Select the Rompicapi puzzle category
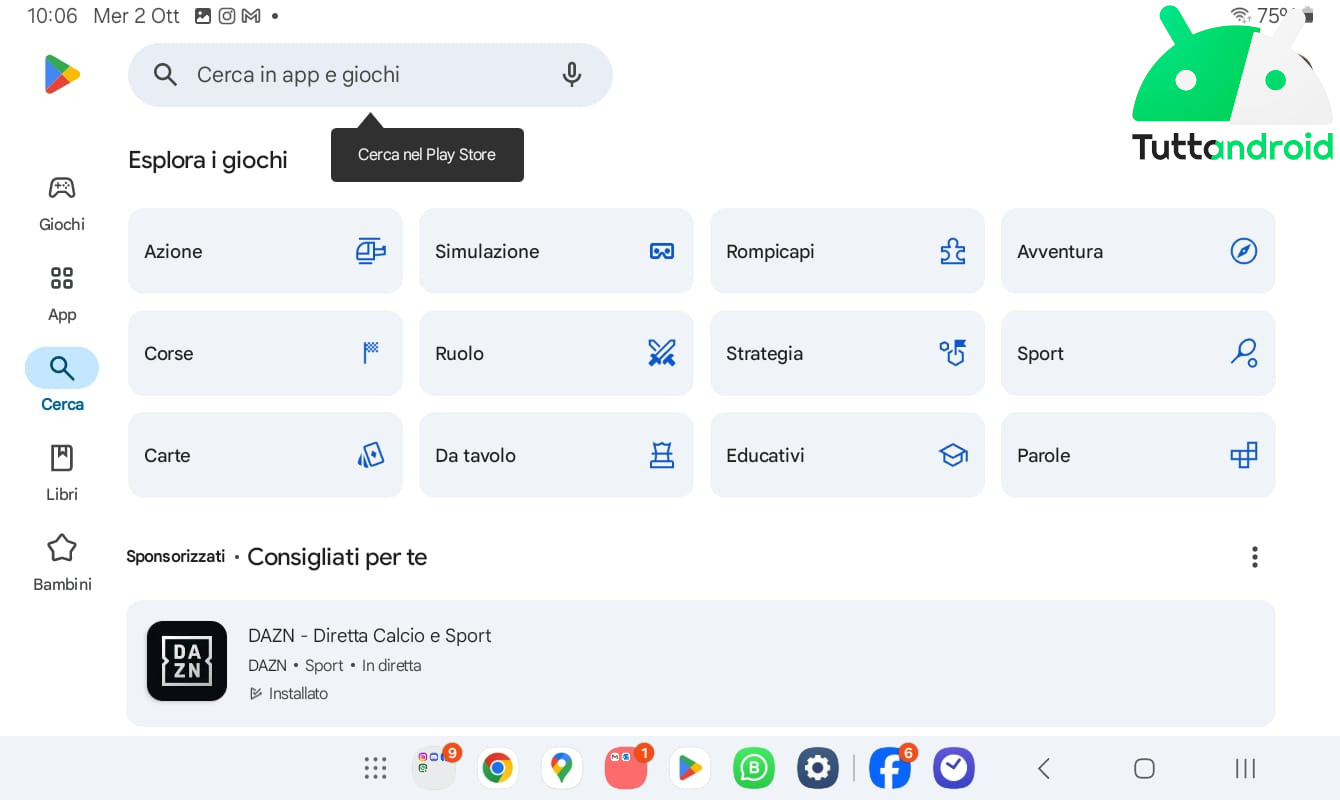Viewport: 1340px width, 800px height. pyautogui.click(x=847, y=251)
